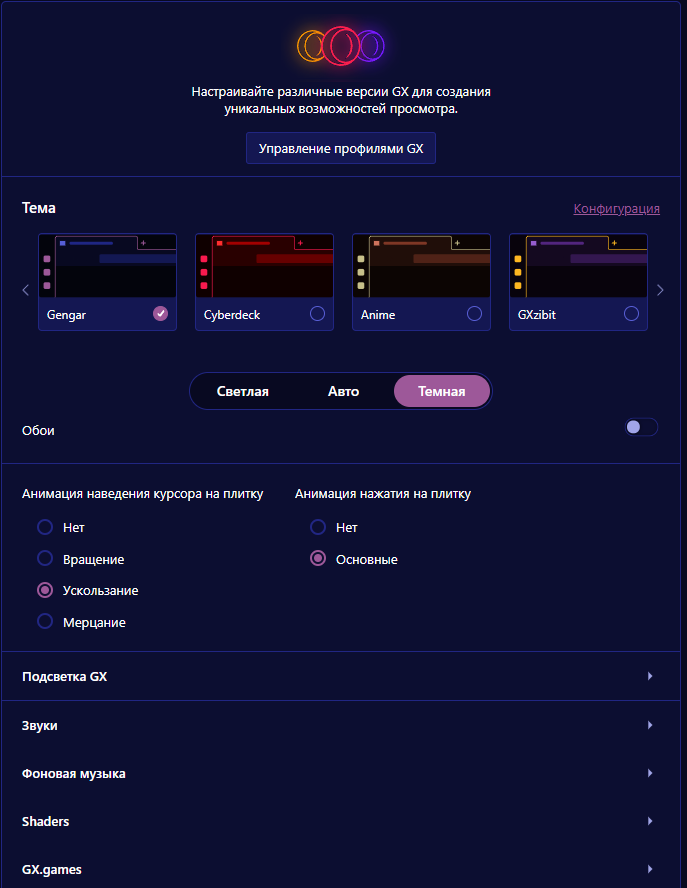Screen dimensions: 687x888
Task: Select Вращение hover animation
Action: [x=45, y=558]
